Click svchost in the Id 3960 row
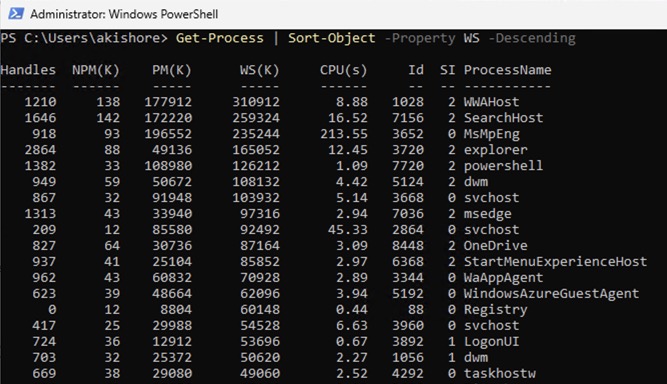 [491, 326]
